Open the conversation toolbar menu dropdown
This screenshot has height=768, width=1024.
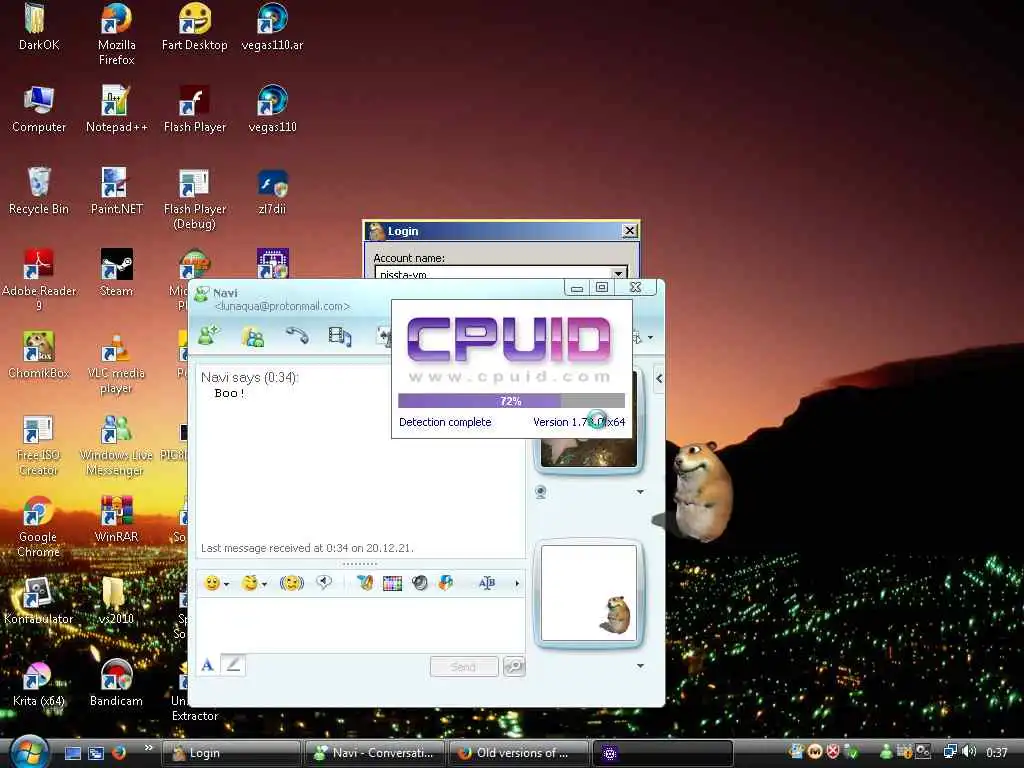pyautogui.click(x=650, y=338)
